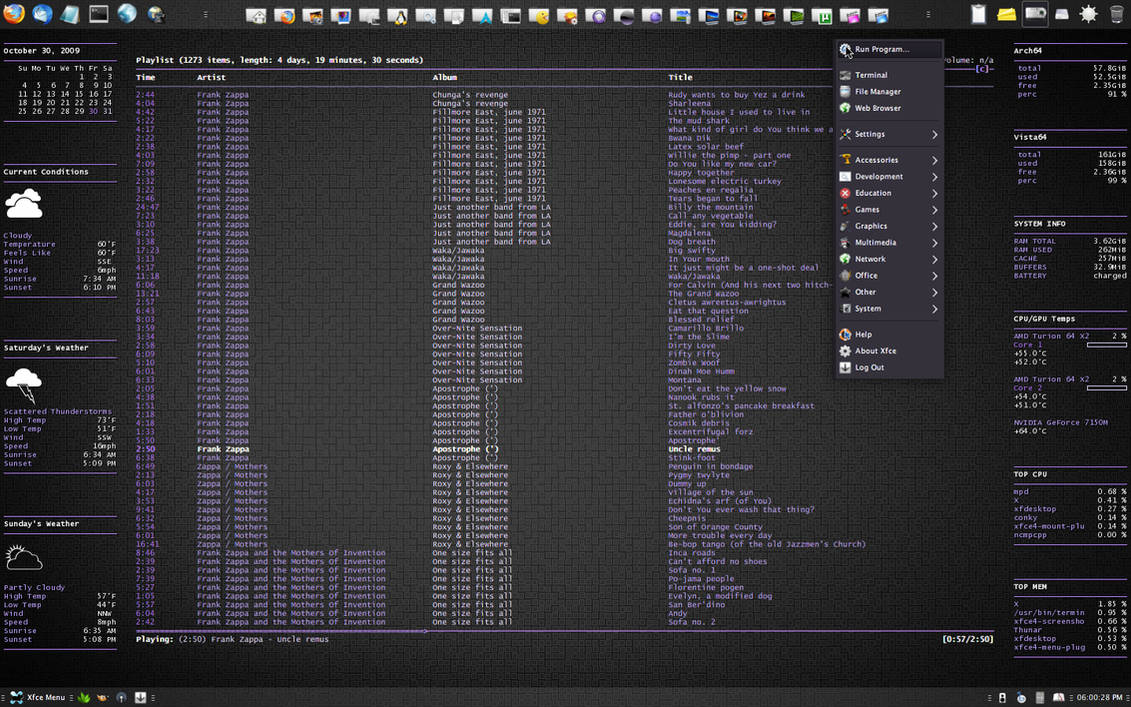This screenshot has height=707, width=1131.
Task: Click the Tux penguin folder launcher
Action: pos(398,16)
